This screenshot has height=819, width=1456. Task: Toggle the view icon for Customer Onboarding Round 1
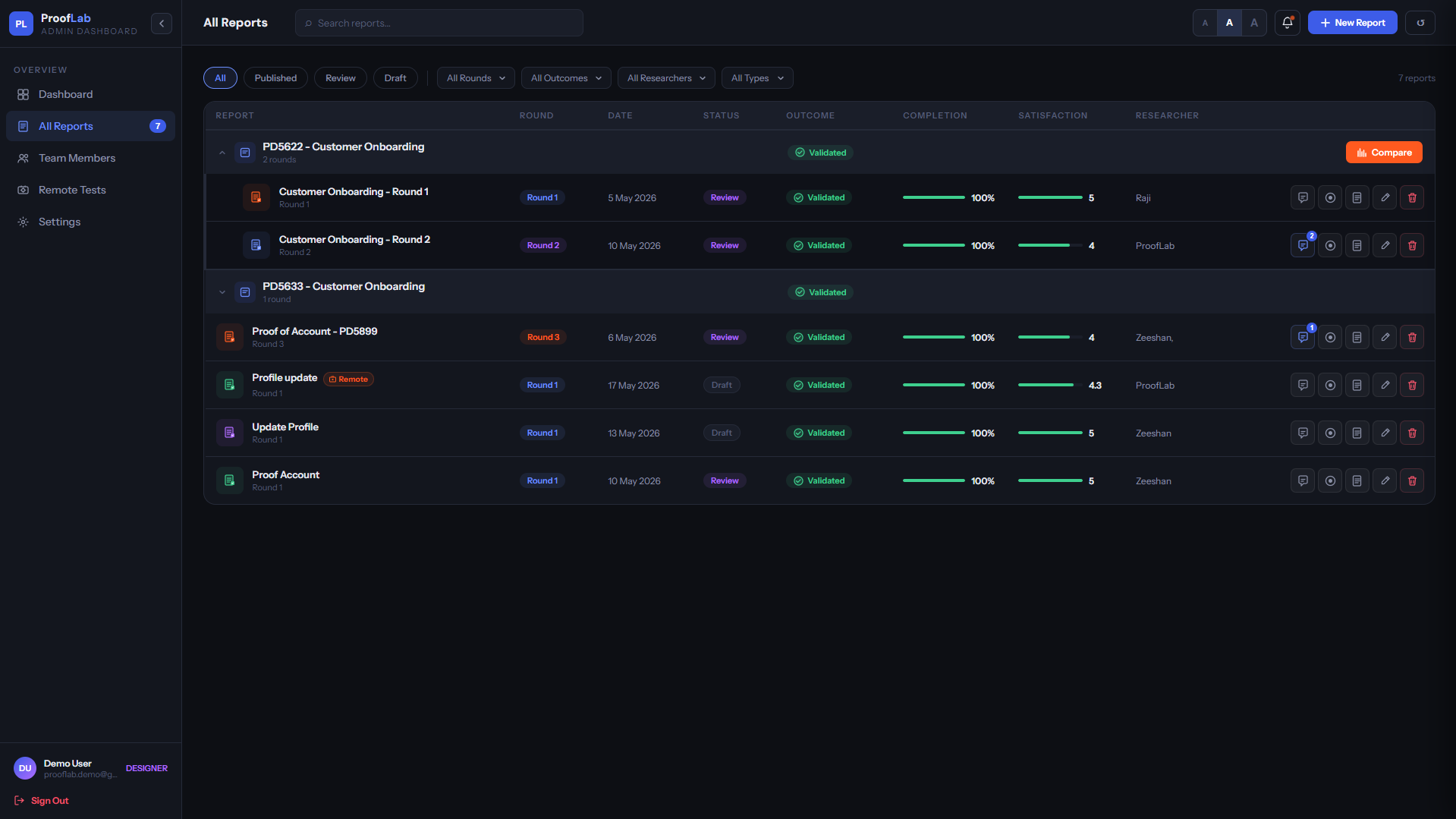(1329, 197)
